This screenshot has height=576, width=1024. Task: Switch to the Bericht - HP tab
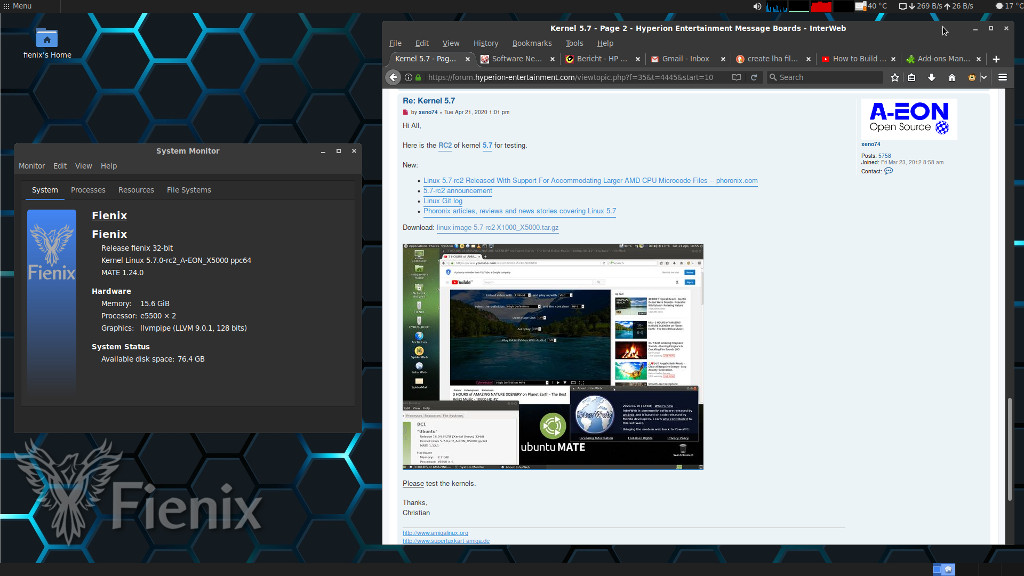point(601,59)
